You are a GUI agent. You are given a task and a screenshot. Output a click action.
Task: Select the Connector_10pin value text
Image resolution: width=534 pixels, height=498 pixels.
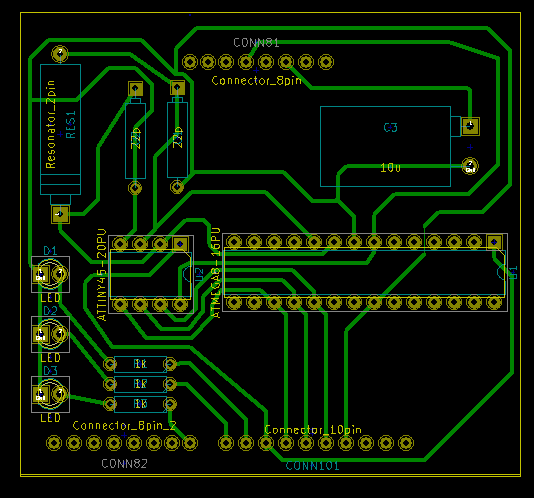pos(313,430)
